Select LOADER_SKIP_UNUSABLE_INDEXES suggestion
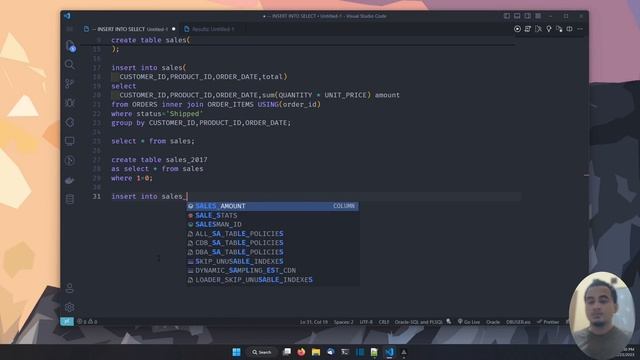The width and height of the screenshot is (640, 360). click(x=273, y=280)
